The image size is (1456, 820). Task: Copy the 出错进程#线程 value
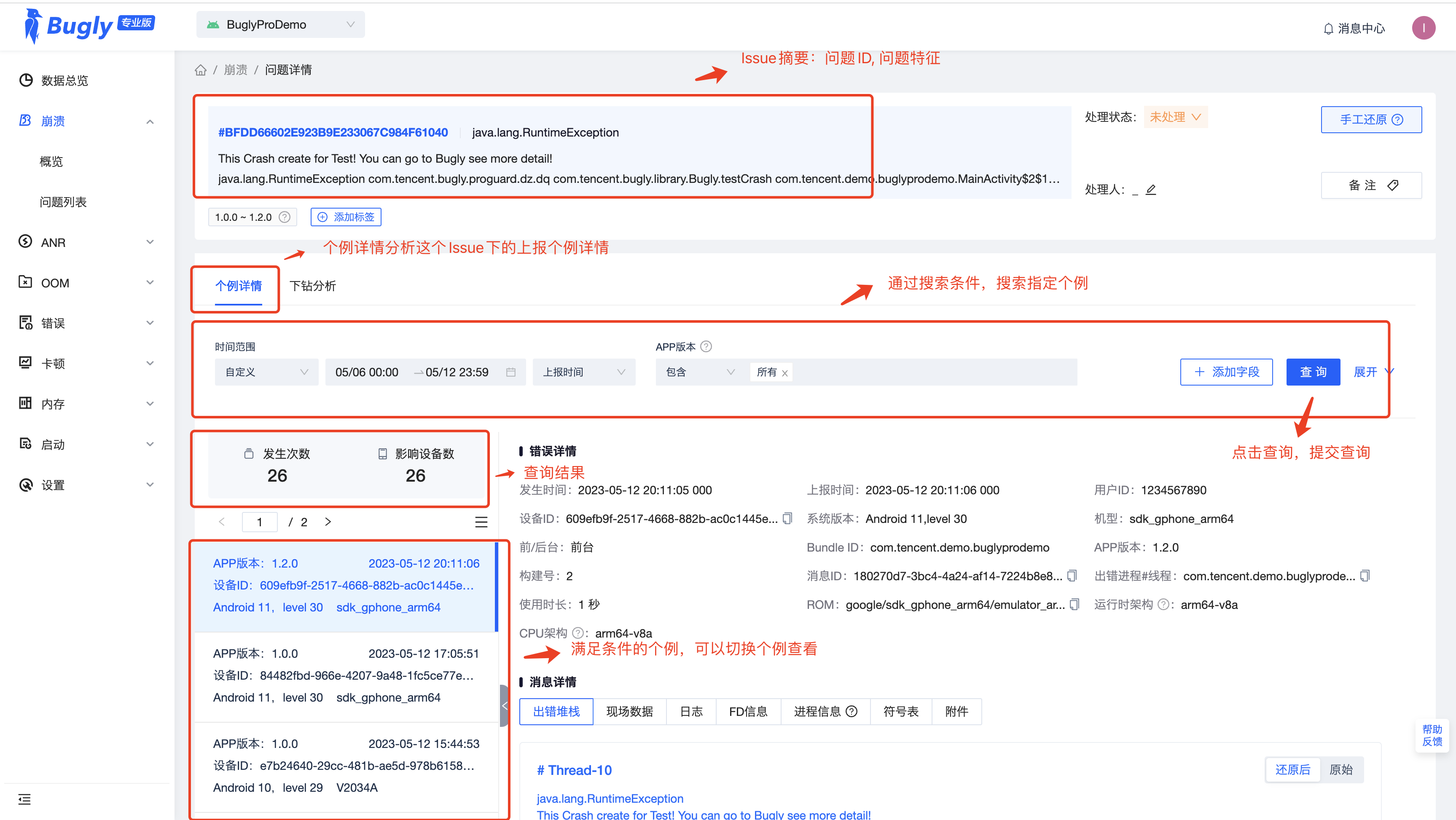pyautogui.click(x=1365, y=575)
